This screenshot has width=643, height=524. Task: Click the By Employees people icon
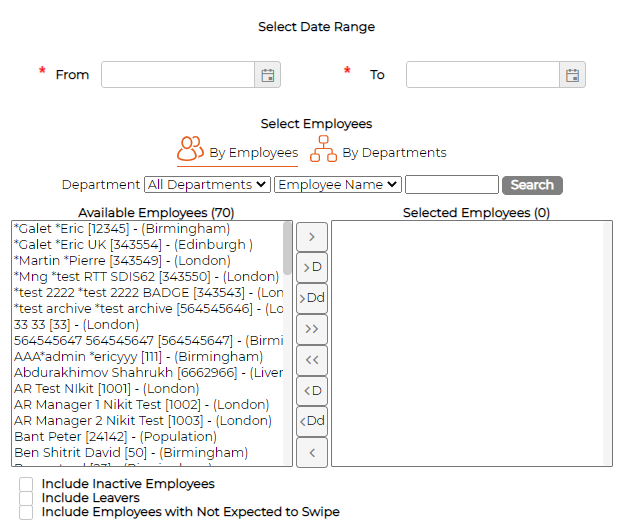tap(190, 150)
